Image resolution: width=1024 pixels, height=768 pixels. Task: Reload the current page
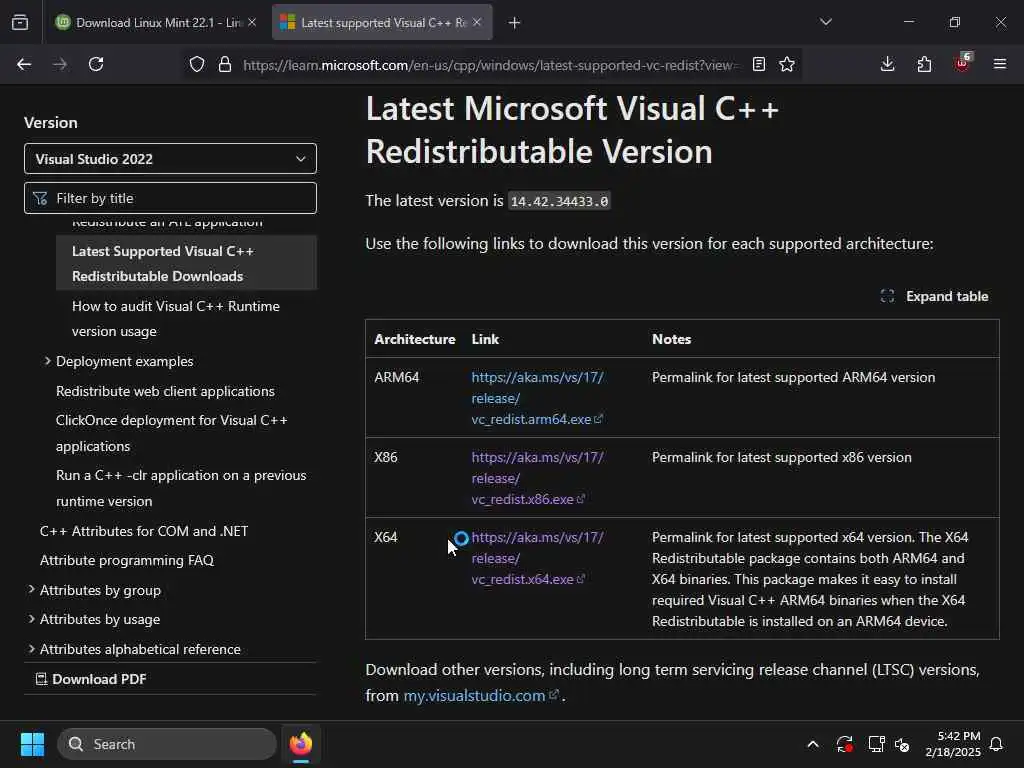click(96, 64)
